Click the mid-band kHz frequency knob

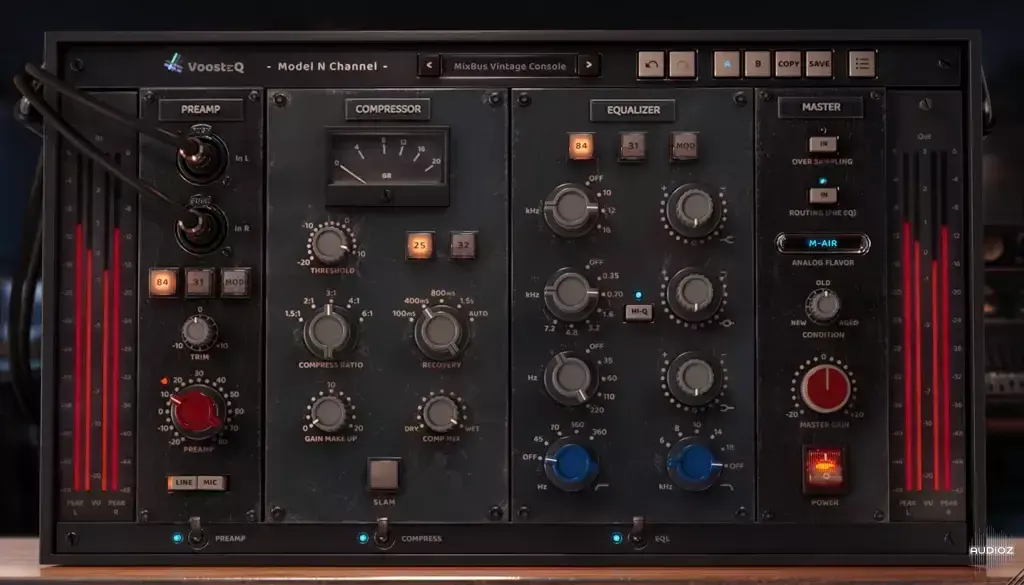pyautogui.click(x=570, y=294)
